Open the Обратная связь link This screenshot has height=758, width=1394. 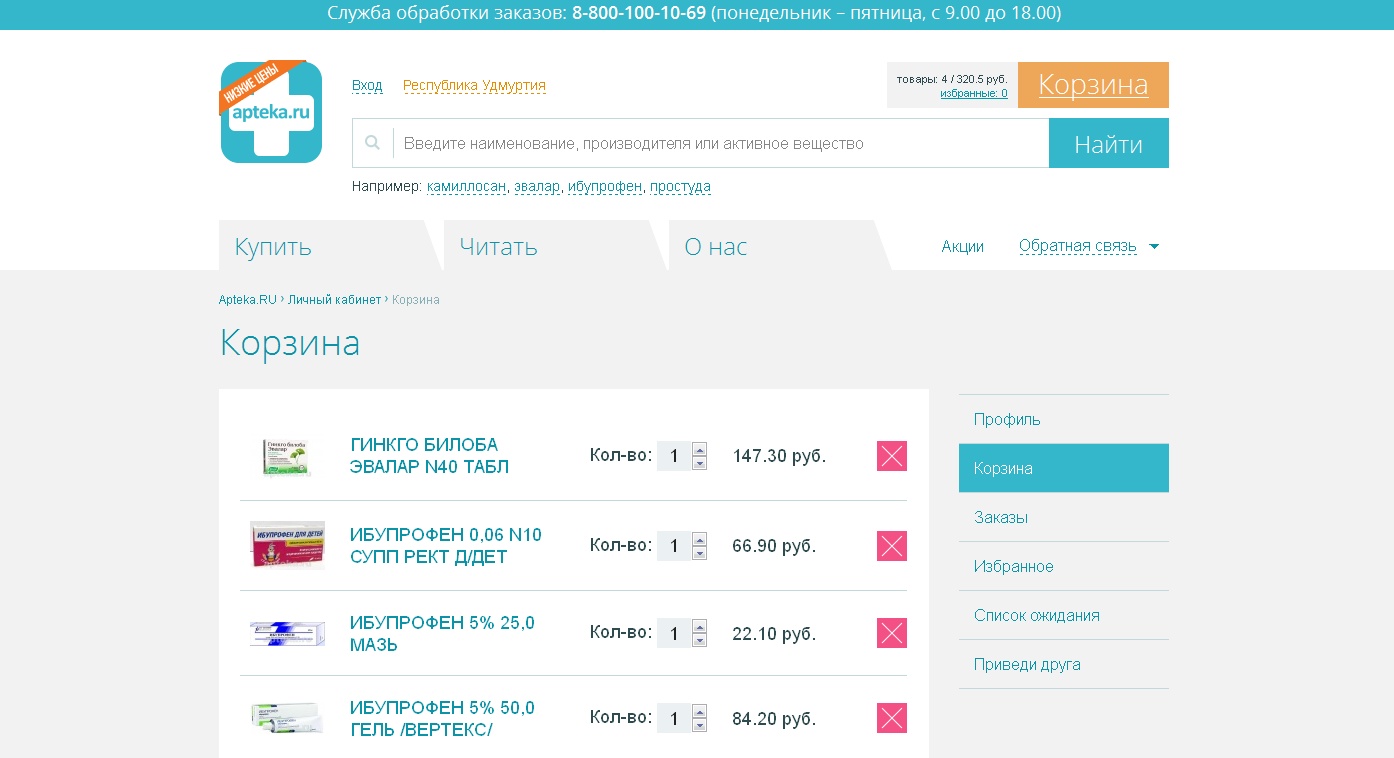(x=1078, y=246)
